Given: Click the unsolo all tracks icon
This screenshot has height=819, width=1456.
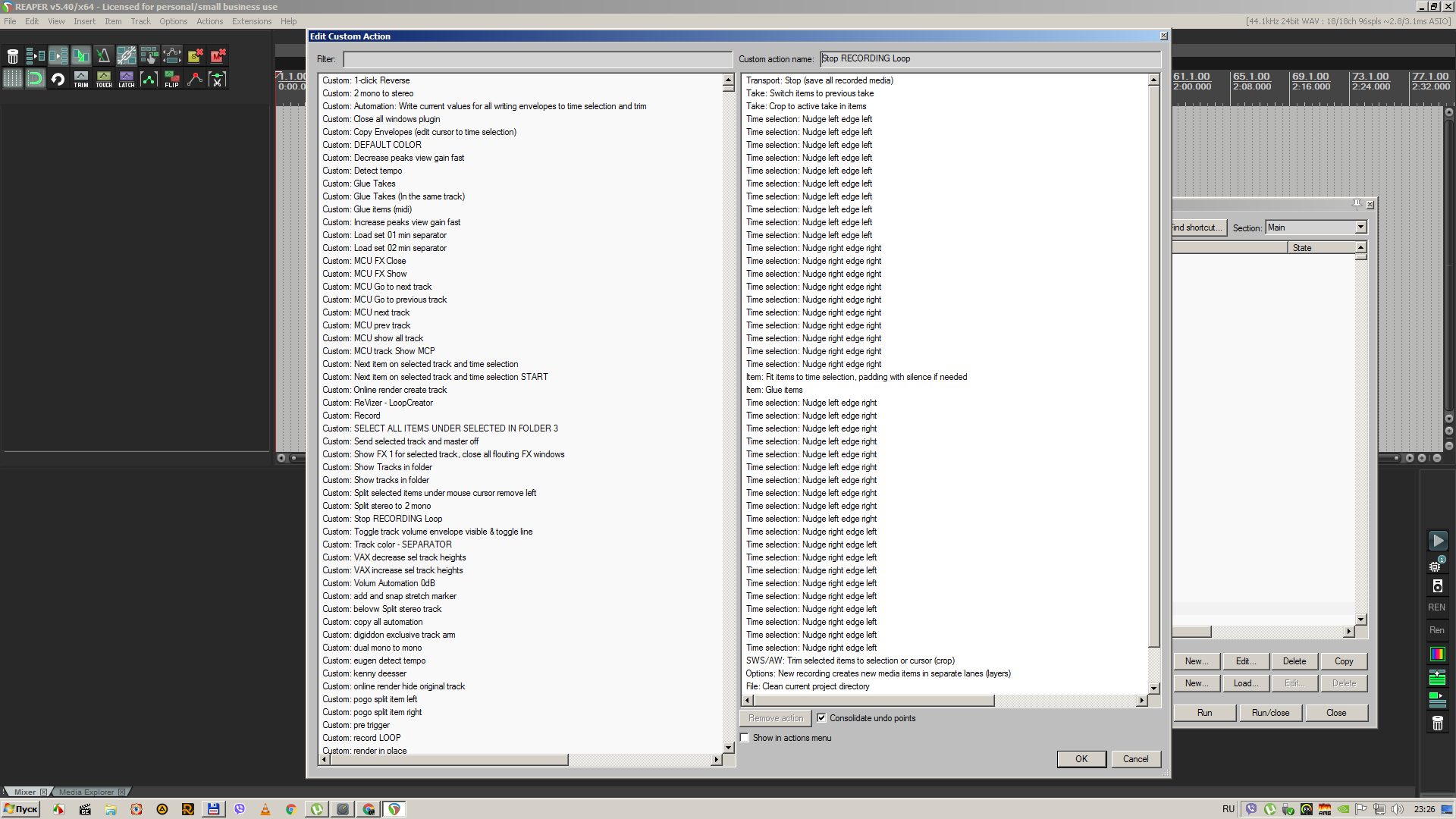Looking at the screenshot, I should pyautogui.click(x=195, y=56).
